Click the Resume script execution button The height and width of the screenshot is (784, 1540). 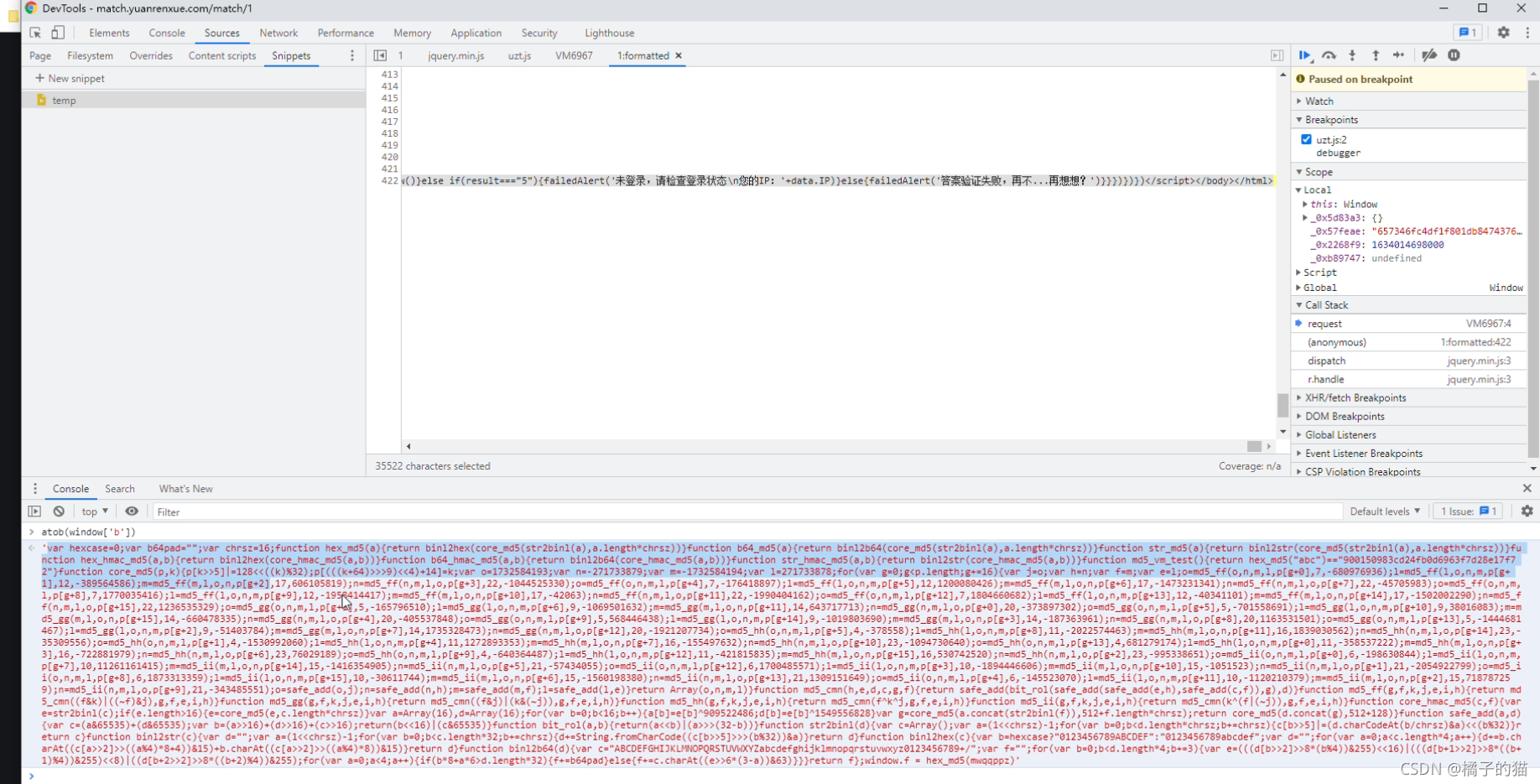point(1305,55)
